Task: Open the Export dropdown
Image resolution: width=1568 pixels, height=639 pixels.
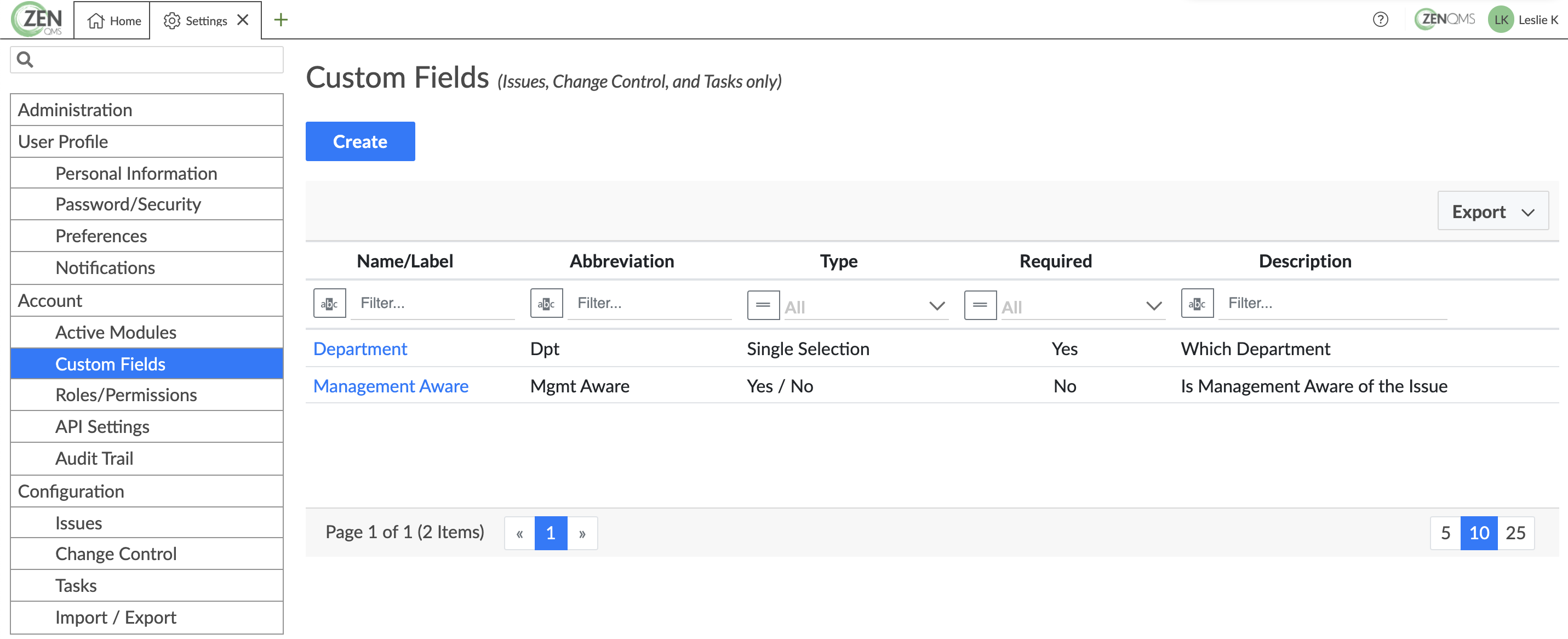Action: coord(1492,211)
